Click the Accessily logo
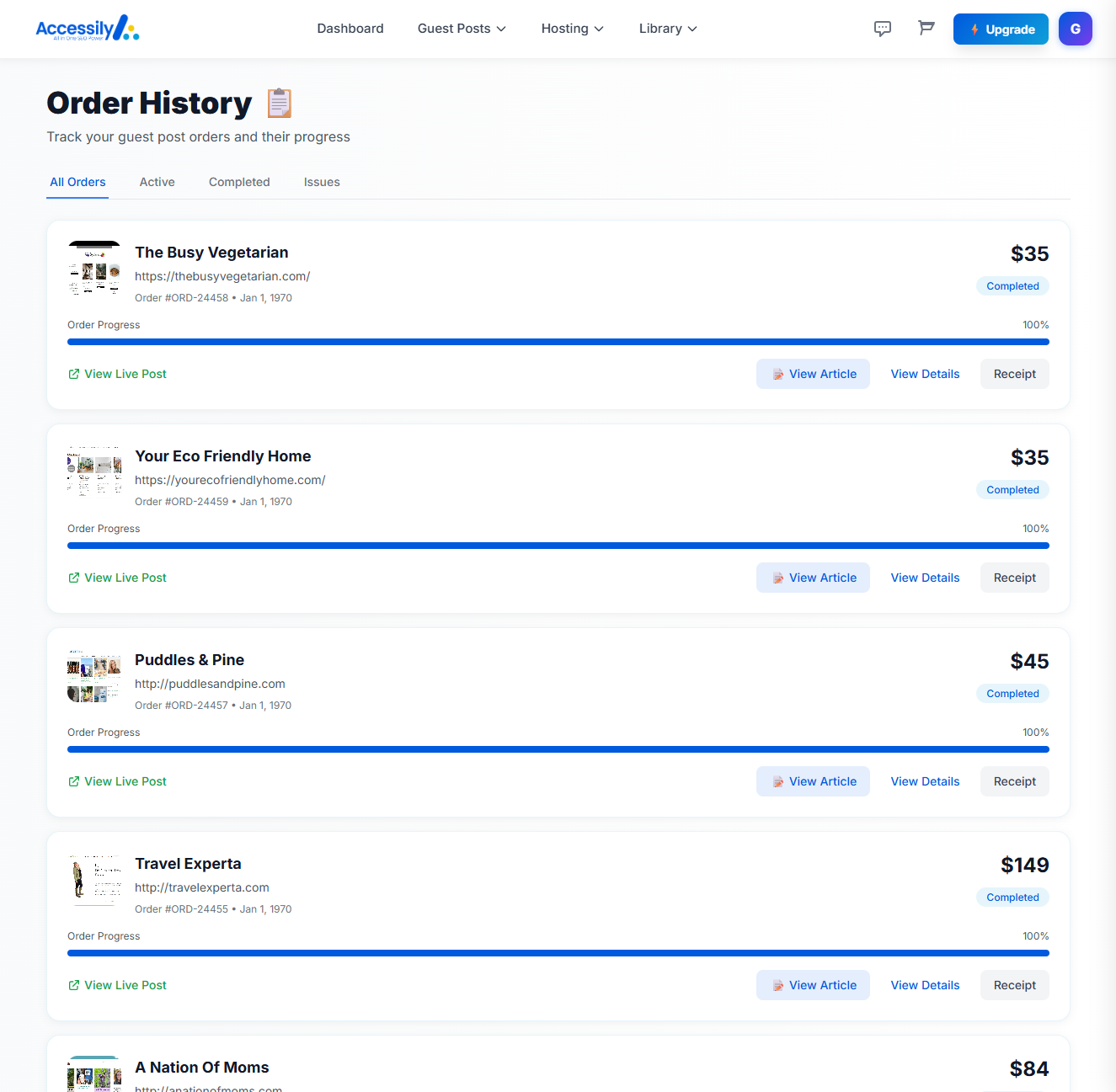Image resolution: width=1116 pixels, height=1092 pixels. pyautogui.click(x=87, y=28)
